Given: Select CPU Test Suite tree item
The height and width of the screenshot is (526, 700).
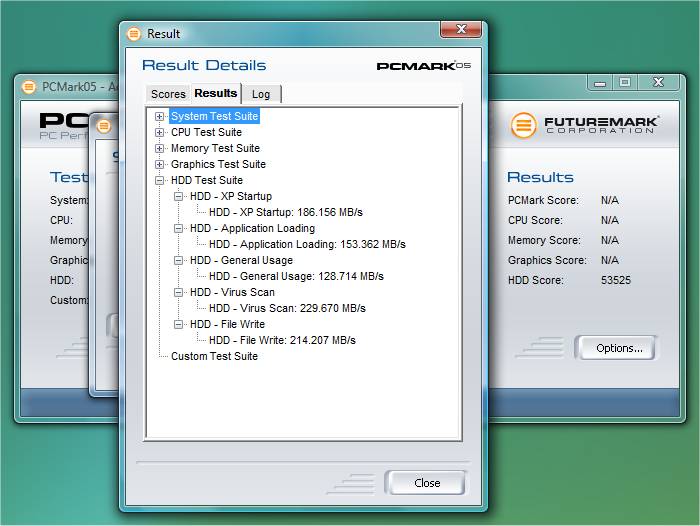Looking at the screenshot, I should [x=206, y=133].
